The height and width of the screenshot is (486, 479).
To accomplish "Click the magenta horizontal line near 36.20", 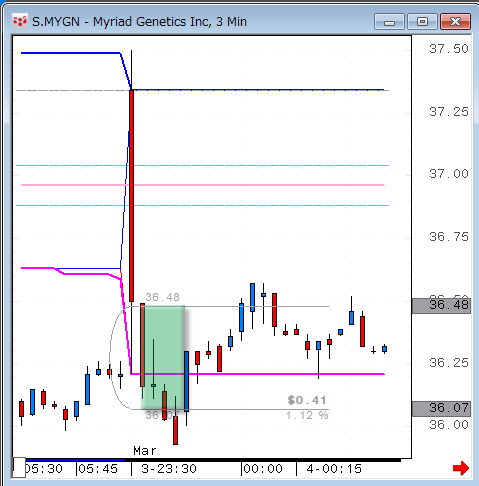I will (x=258, y=374).
